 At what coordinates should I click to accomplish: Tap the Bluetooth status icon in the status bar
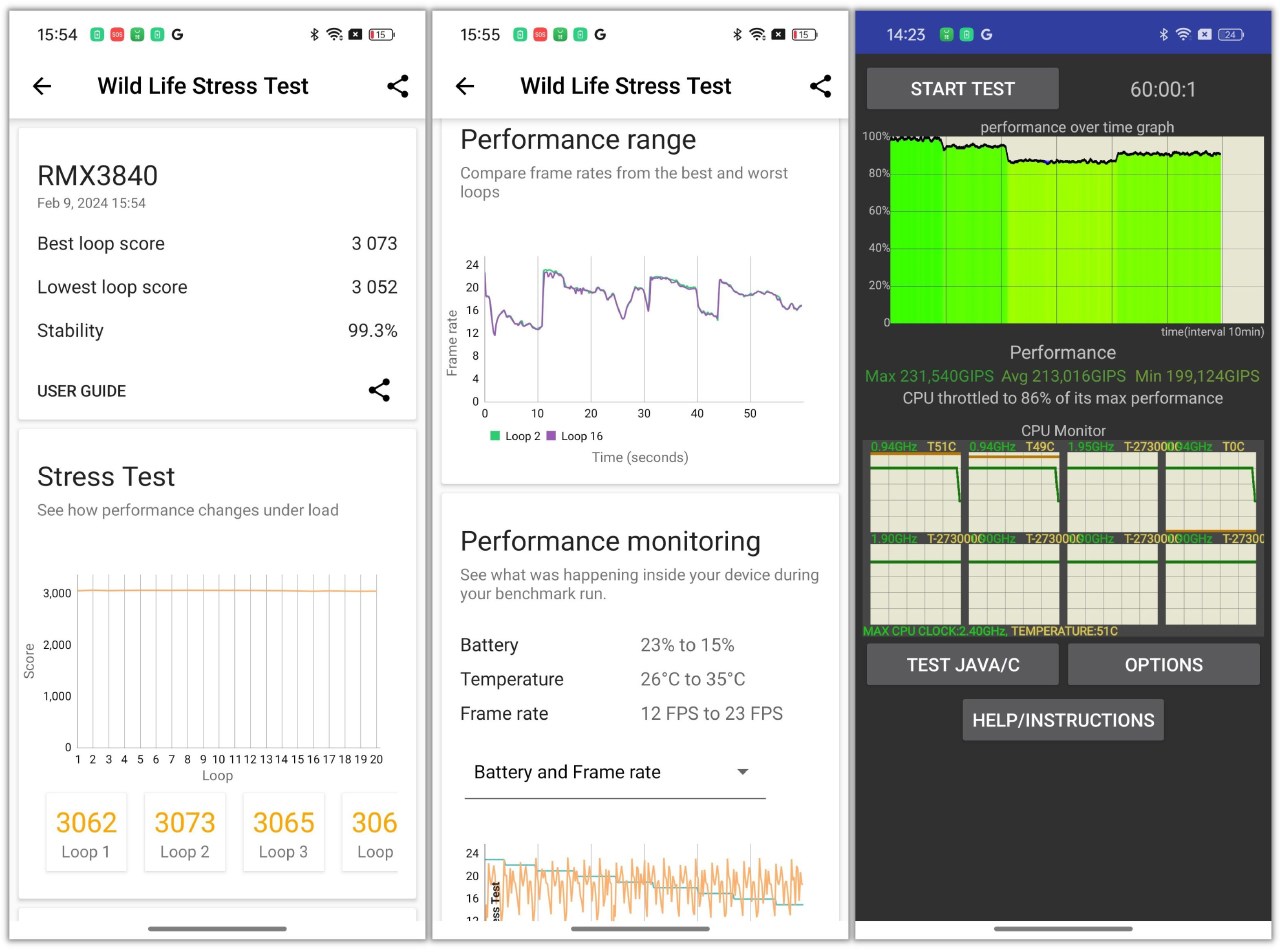click(x=313, y=33)
